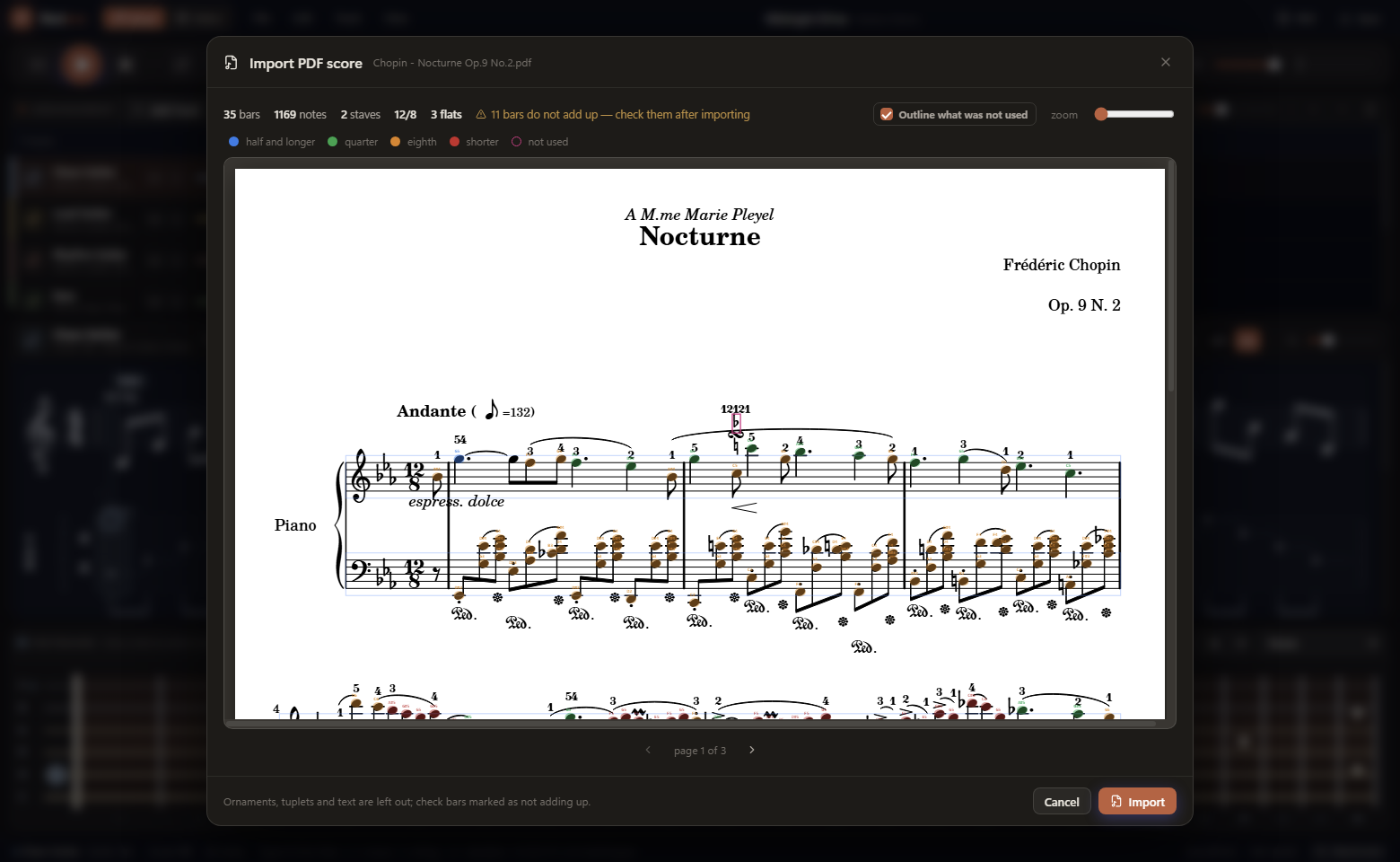The height and width of the screenshot is (862, 1400).
Task: Click the '3 flats' key stat
Action: (446, 115)
